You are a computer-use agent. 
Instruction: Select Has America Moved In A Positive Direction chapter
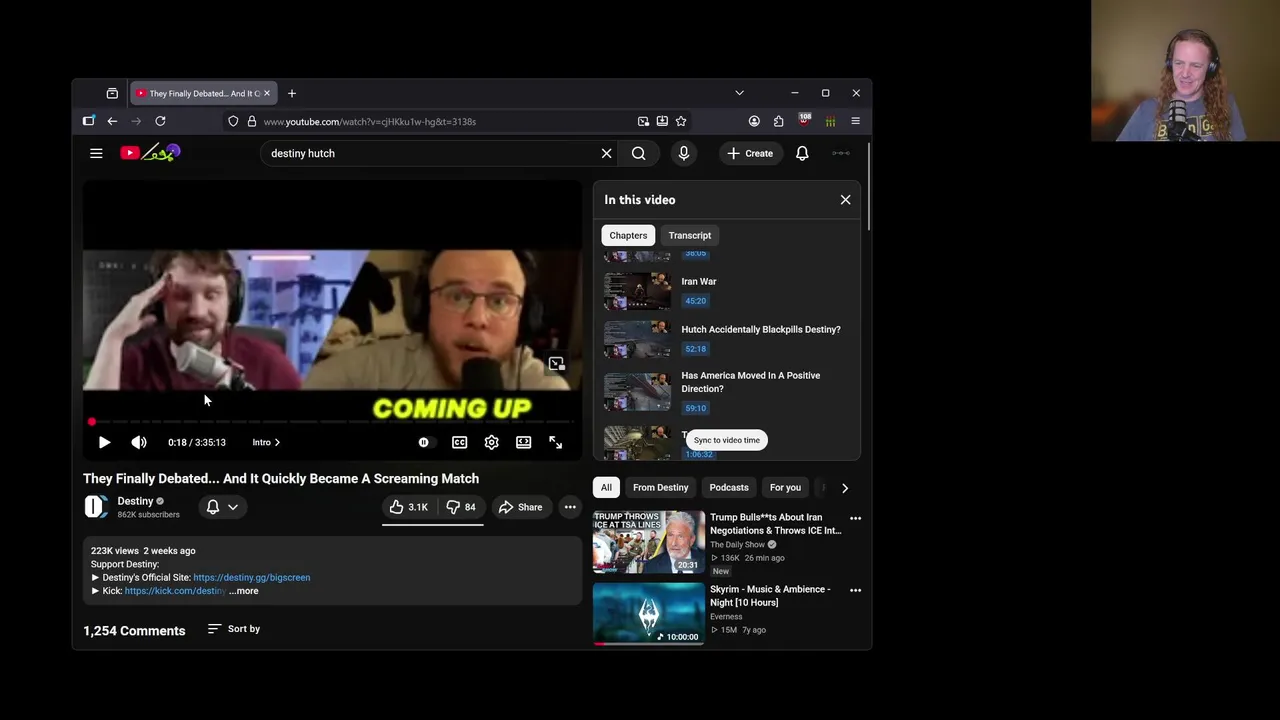click(x=751, y=382)
